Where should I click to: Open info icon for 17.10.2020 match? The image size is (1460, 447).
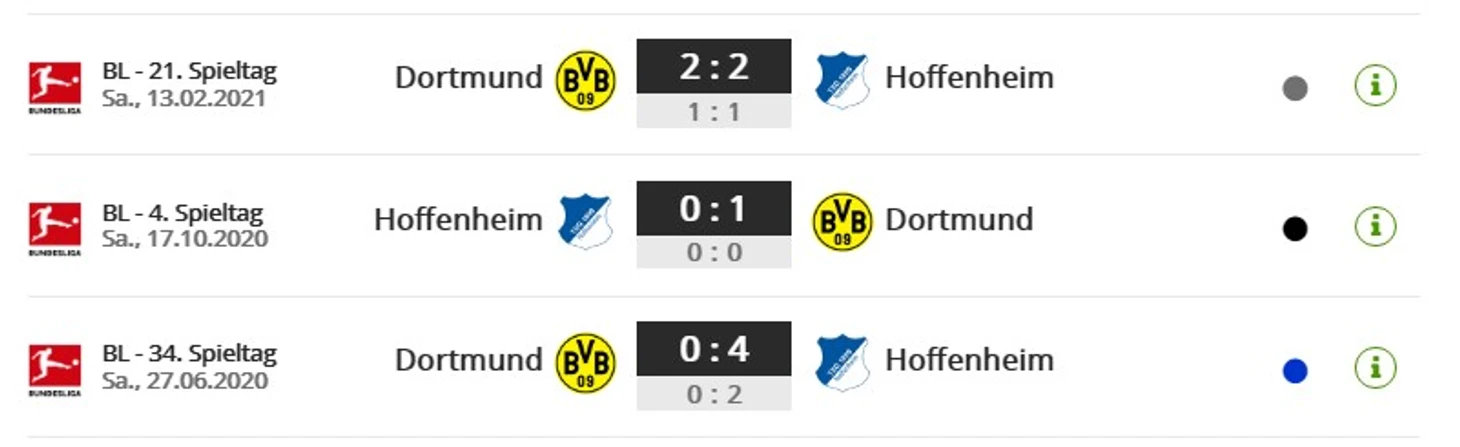(1375, 227)
